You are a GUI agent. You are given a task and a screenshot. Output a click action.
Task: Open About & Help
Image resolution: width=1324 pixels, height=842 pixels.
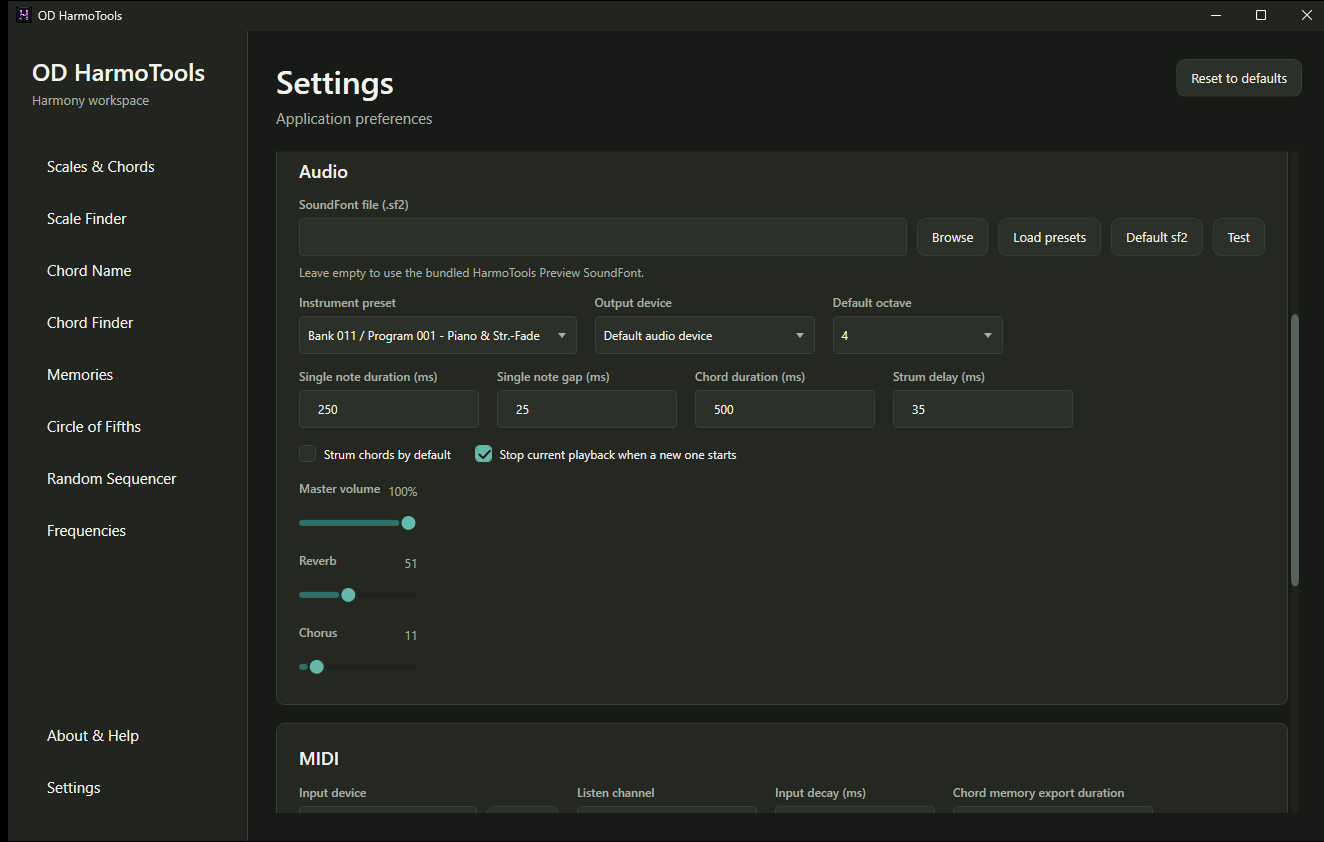click(x=93, y=736)
